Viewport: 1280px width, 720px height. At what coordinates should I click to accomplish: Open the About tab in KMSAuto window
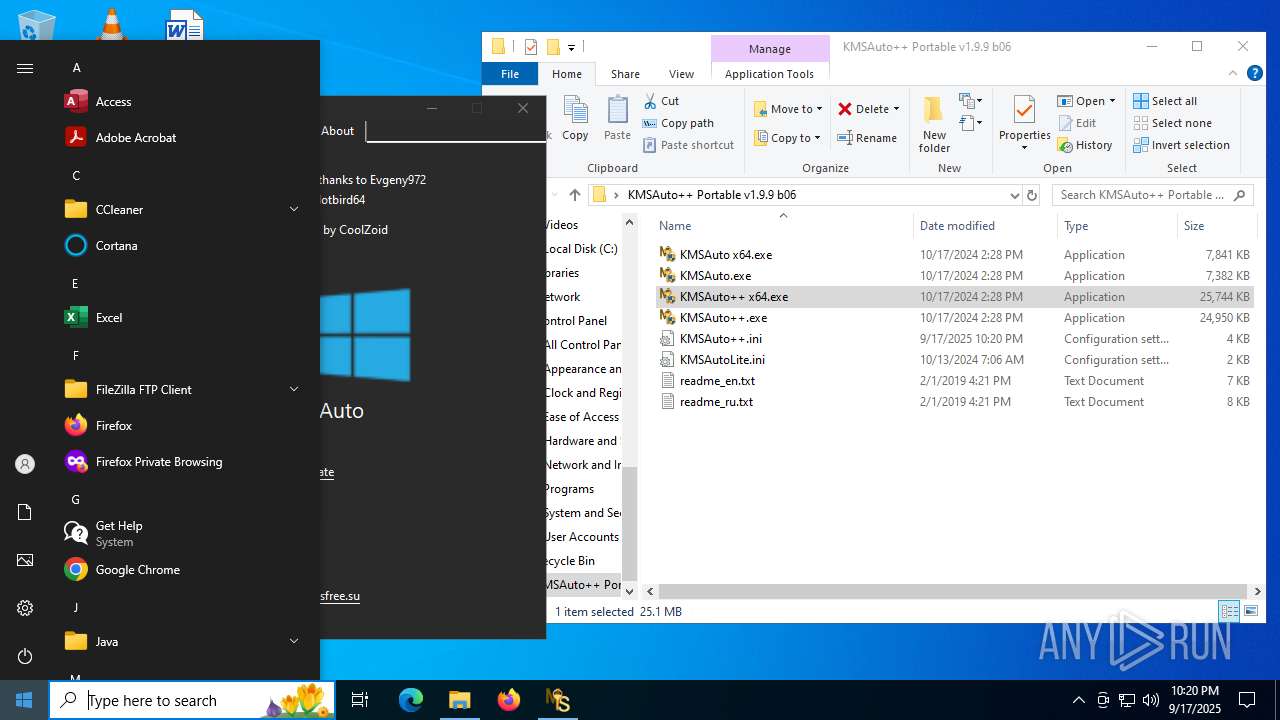pyautogui.click(x=338, y=131)
